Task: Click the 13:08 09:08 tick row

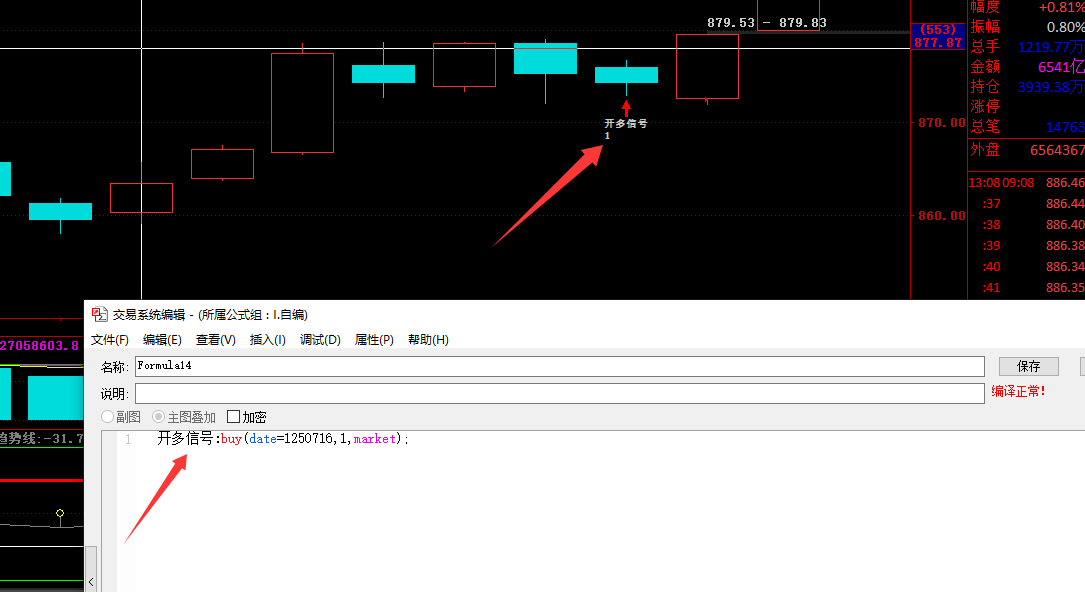Action: (x=1027, y=183)
